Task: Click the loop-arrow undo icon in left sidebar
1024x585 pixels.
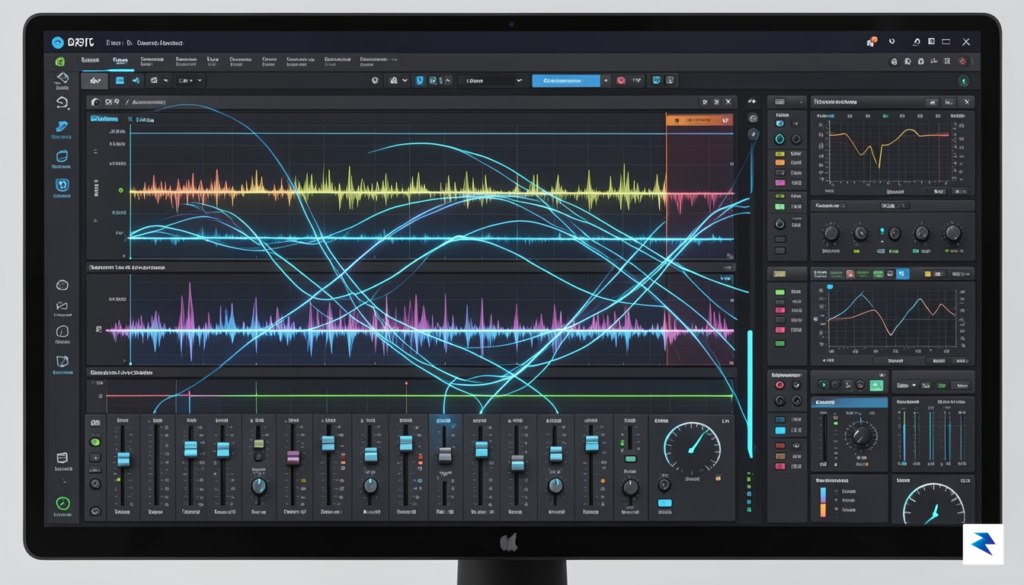Action: tap(62, 103)
